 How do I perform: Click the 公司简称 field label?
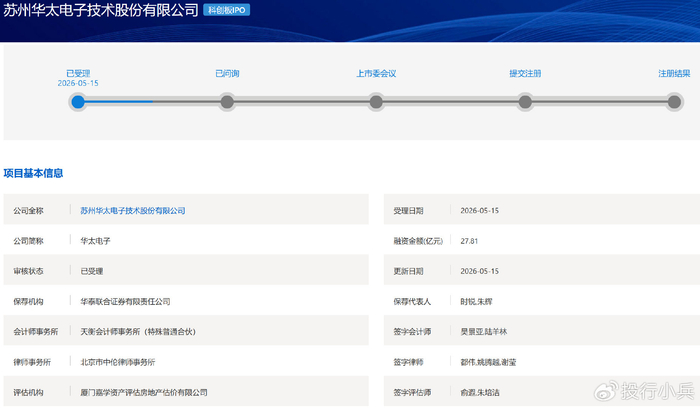pyautogui.click(x=28, y=241)
